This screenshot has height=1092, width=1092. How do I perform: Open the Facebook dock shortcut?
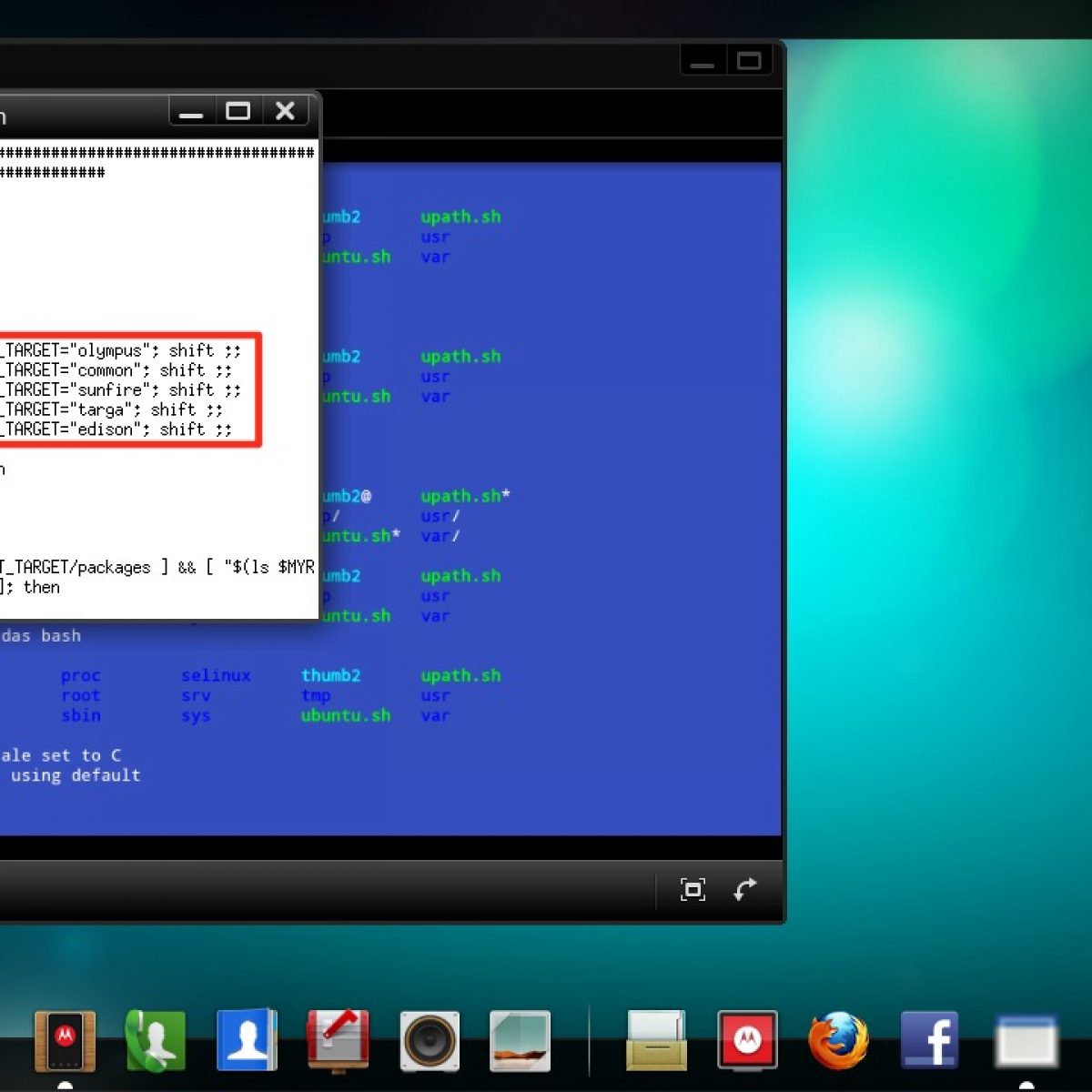coord(929,1040)
